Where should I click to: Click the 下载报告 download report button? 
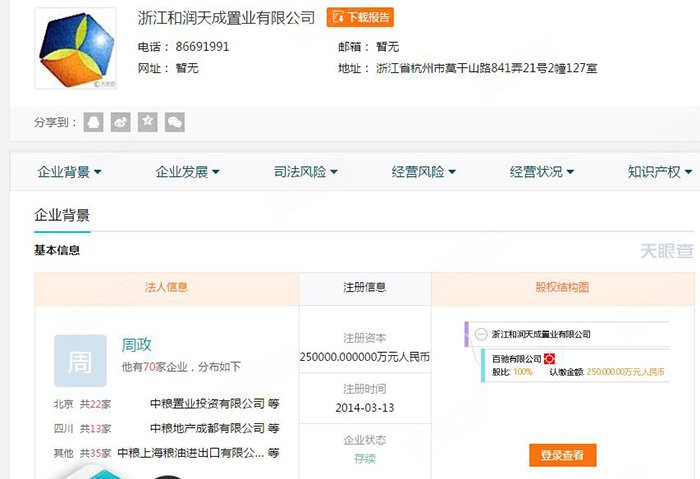[x=360, y=17]
